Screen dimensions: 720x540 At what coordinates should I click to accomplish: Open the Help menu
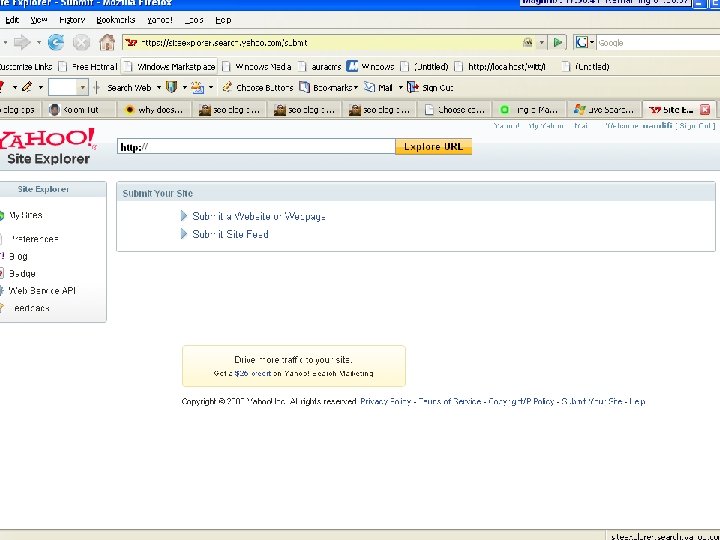pos(223,20)
